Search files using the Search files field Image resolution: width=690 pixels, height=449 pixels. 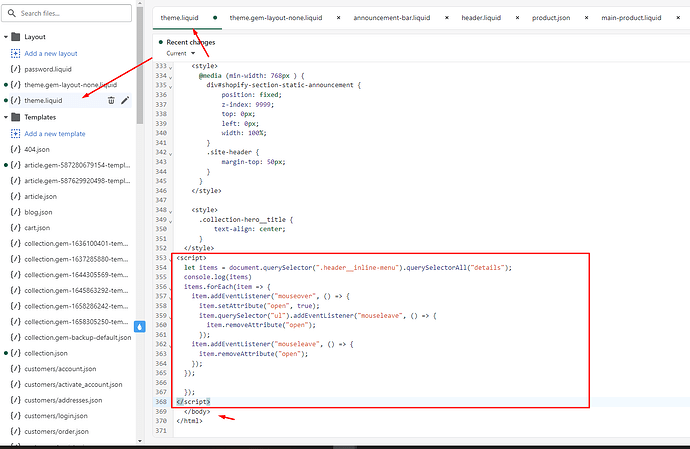click(x=67, y=13)
